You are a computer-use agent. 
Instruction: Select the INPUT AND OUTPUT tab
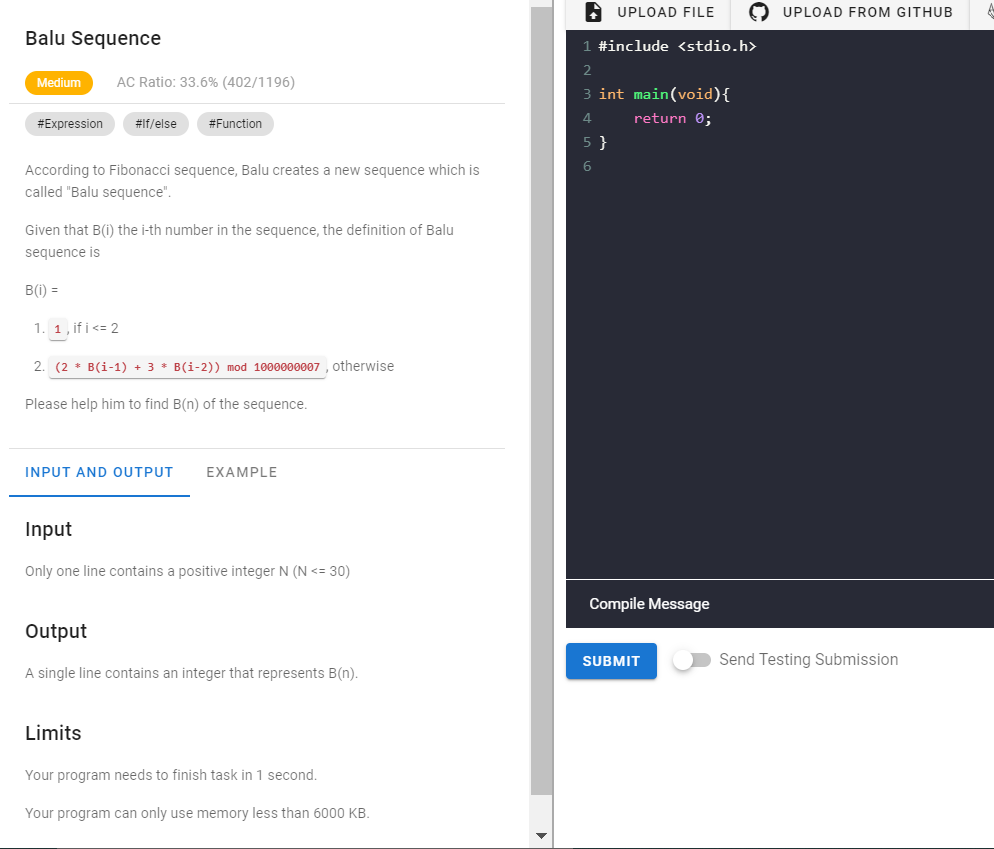coord(98,472)
